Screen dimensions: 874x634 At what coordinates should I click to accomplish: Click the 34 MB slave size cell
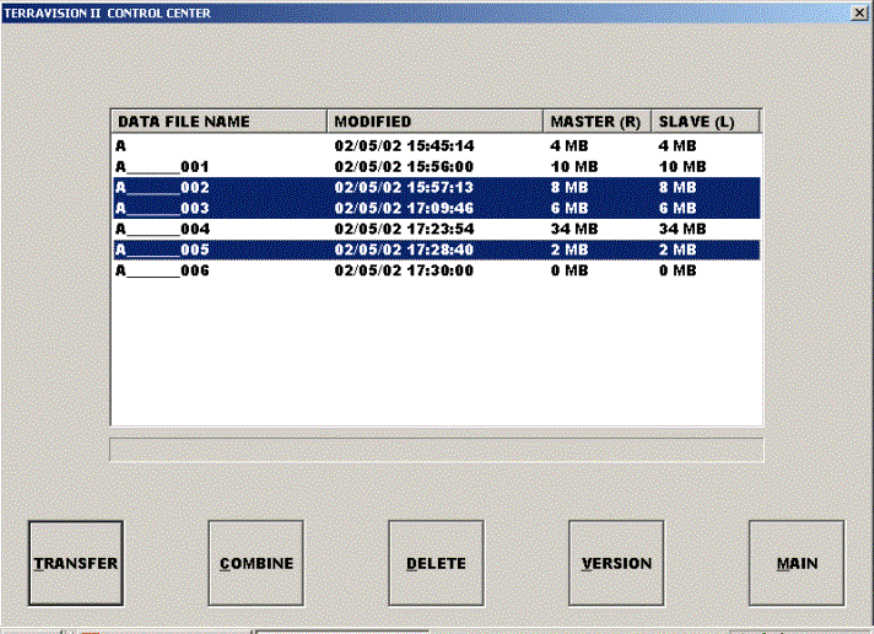point(682,229)
